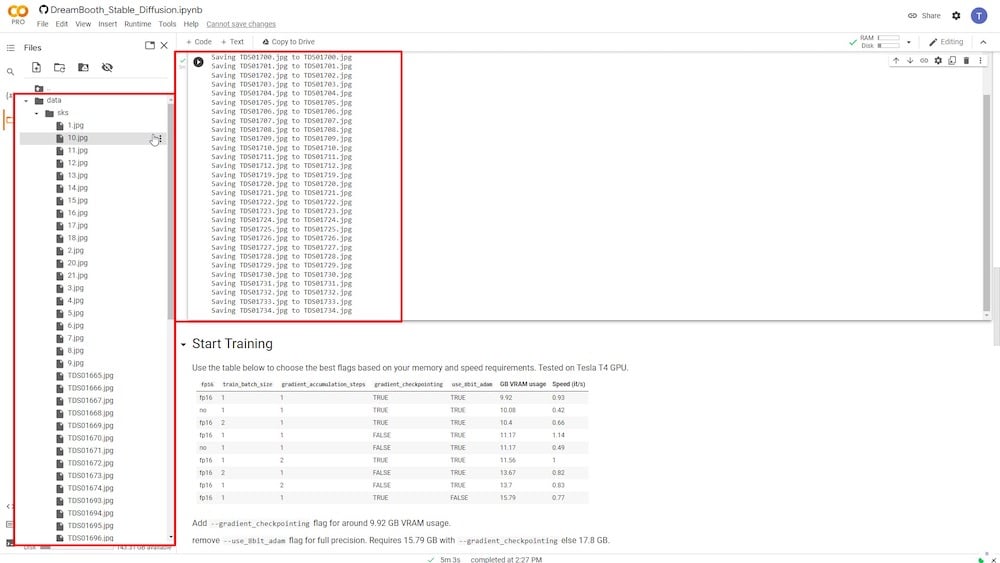Viewport: 1000px width, 563px height.
Task: Open the Runtime menu
Action: (138, 24)
